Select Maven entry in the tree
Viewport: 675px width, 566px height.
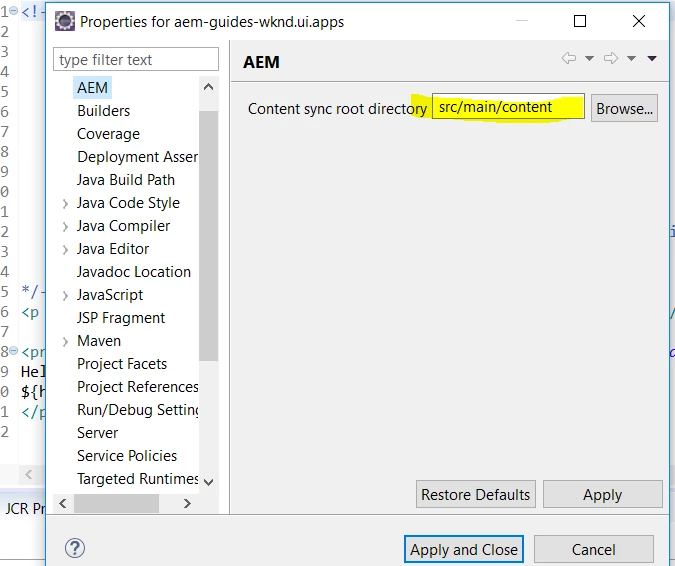coord(99,341)
